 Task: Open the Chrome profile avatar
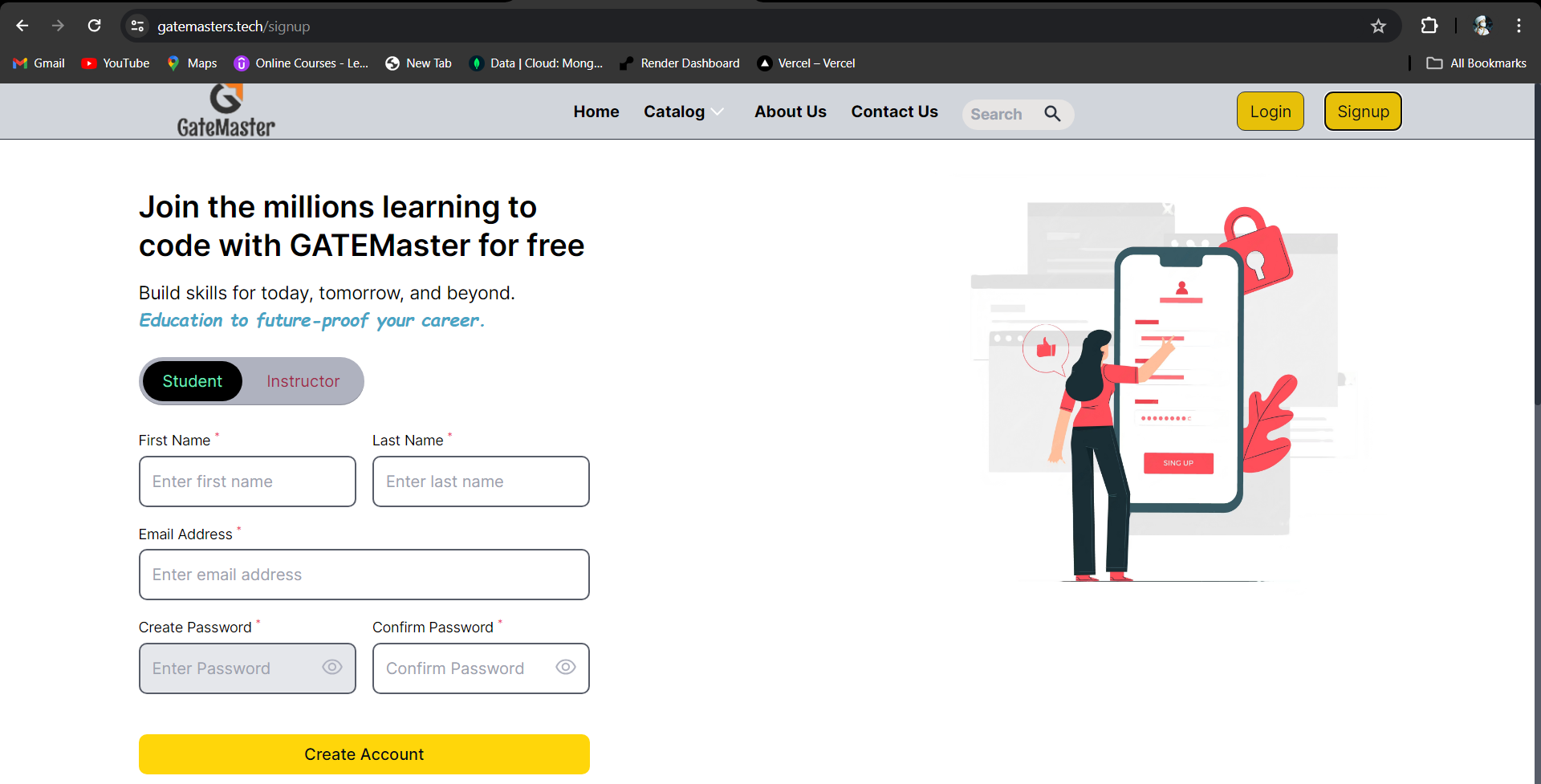point(1482,26)
